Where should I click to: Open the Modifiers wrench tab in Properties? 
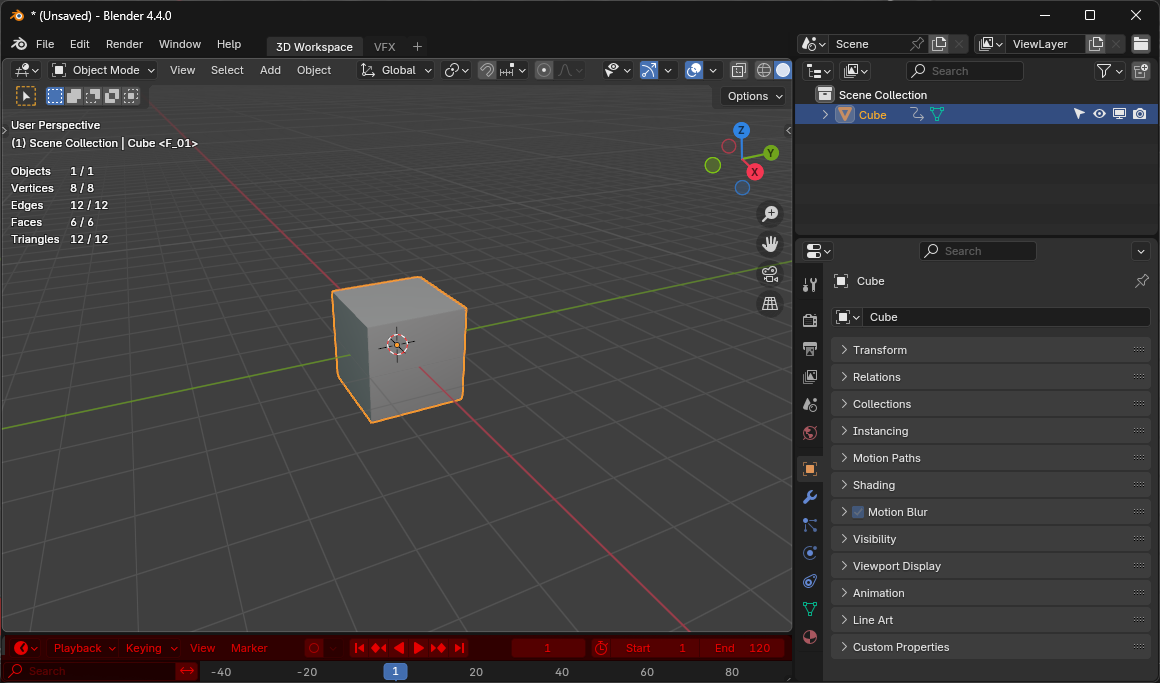point(810,497)
